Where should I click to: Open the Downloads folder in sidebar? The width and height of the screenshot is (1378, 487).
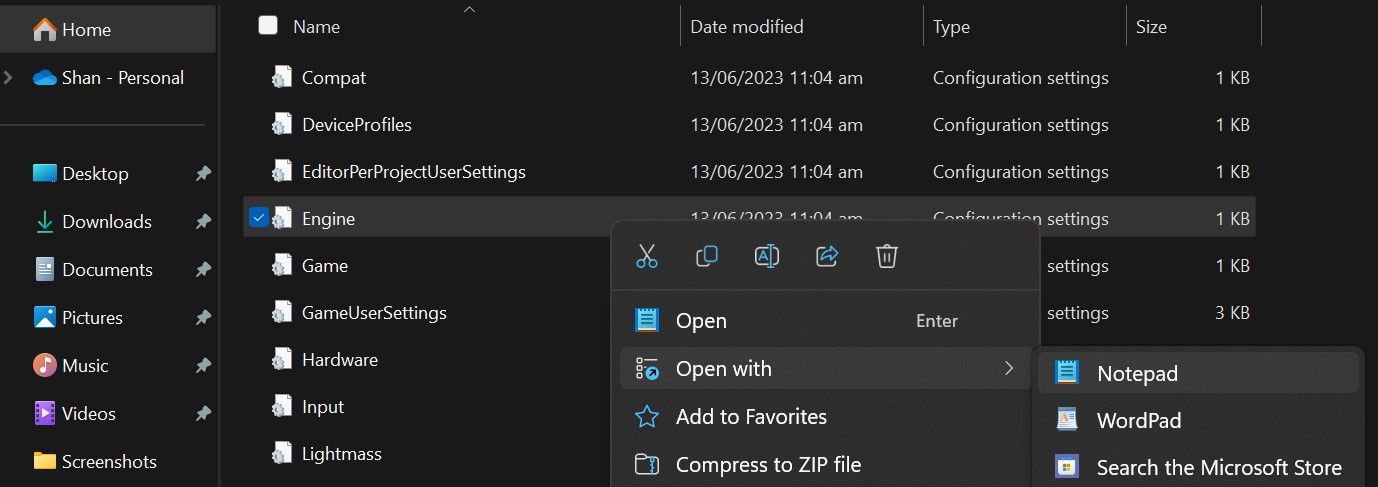point(106,222)
